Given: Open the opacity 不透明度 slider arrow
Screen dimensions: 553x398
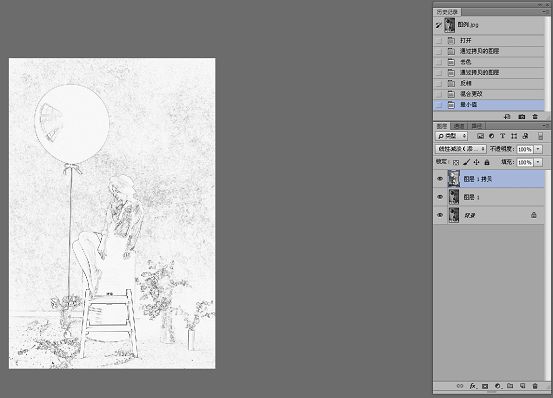Looking at the screenshot, I should tap(538, 149).
